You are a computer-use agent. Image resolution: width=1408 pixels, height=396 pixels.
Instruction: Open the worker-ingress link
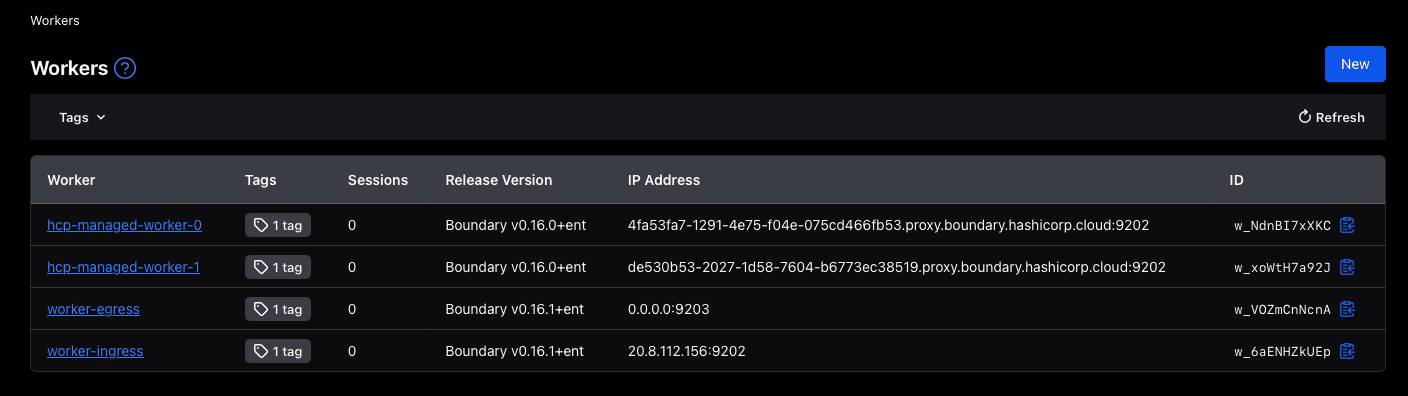click(95, 351)
